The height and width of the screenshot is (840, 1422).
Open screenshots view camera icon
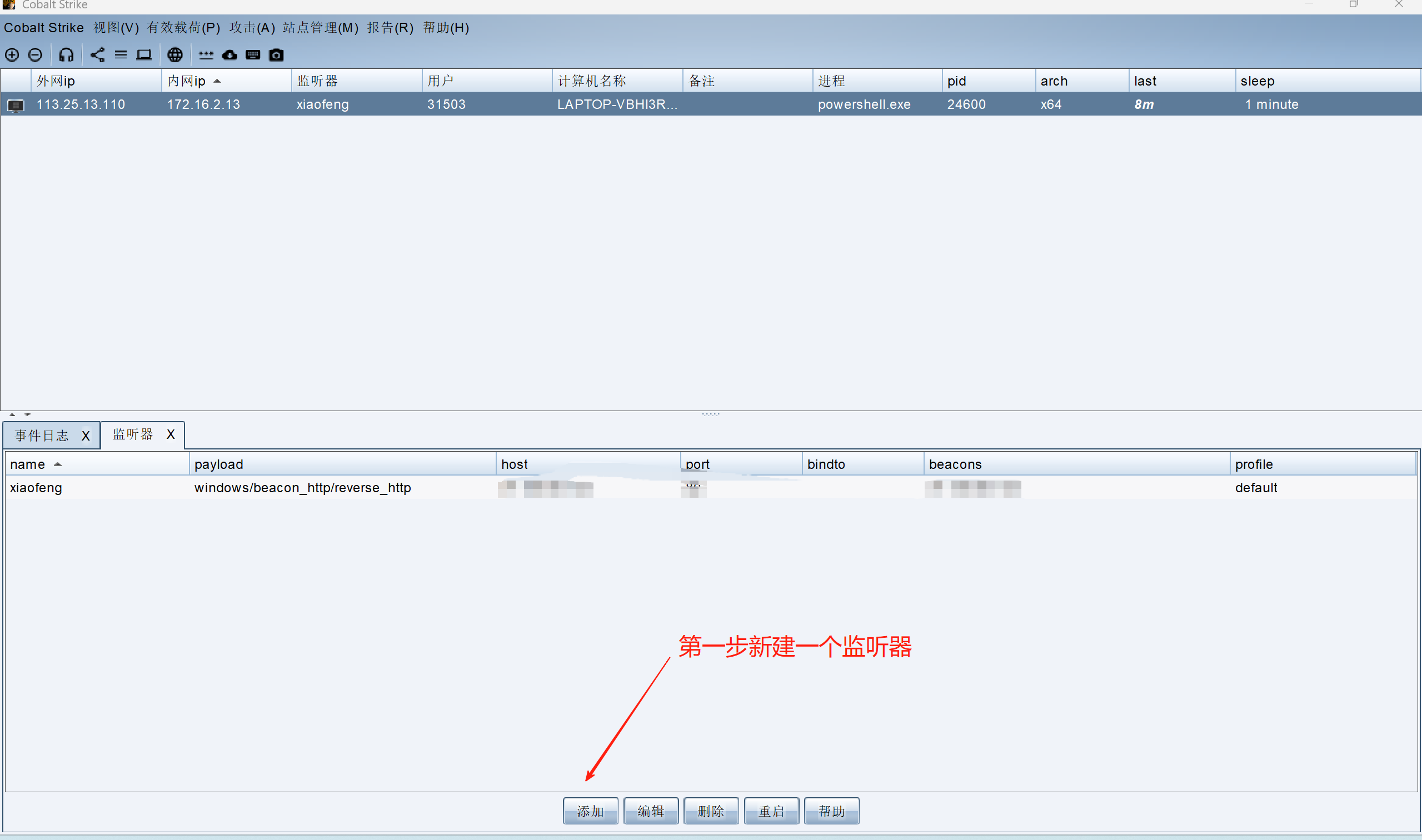(276, 55)
